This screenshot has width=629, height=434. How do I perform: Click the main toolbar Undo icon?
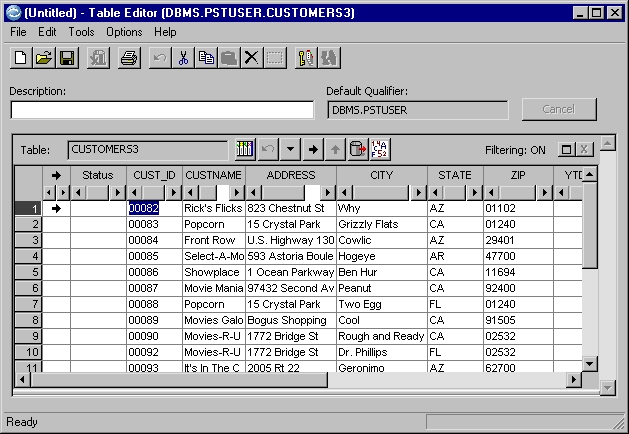click(x=160, y=58)
